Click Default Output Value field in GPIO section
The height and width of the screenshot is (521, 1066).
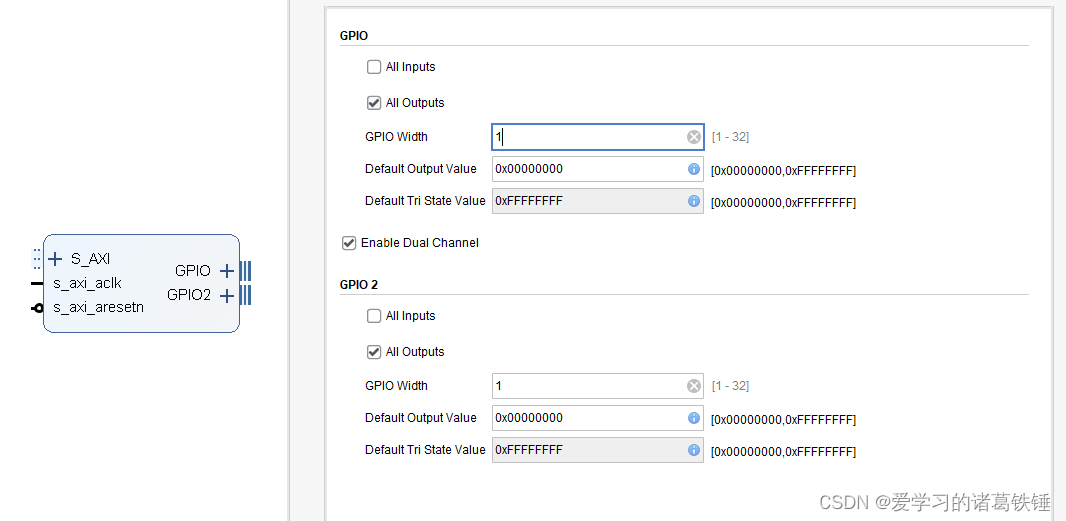click(x=598, y=169)
